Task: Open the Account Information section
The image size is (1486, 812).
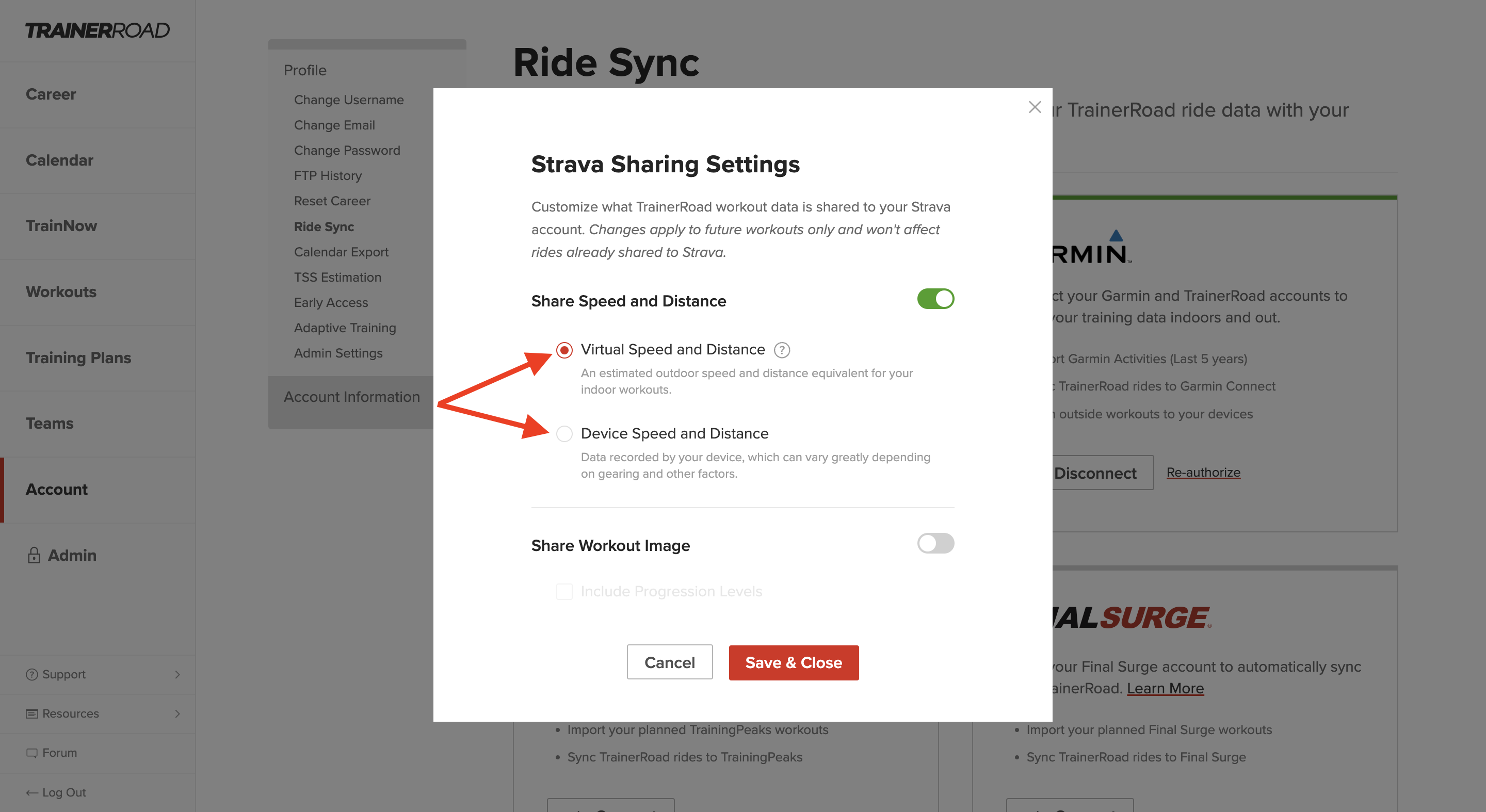Action: click(x=352, y=397)
